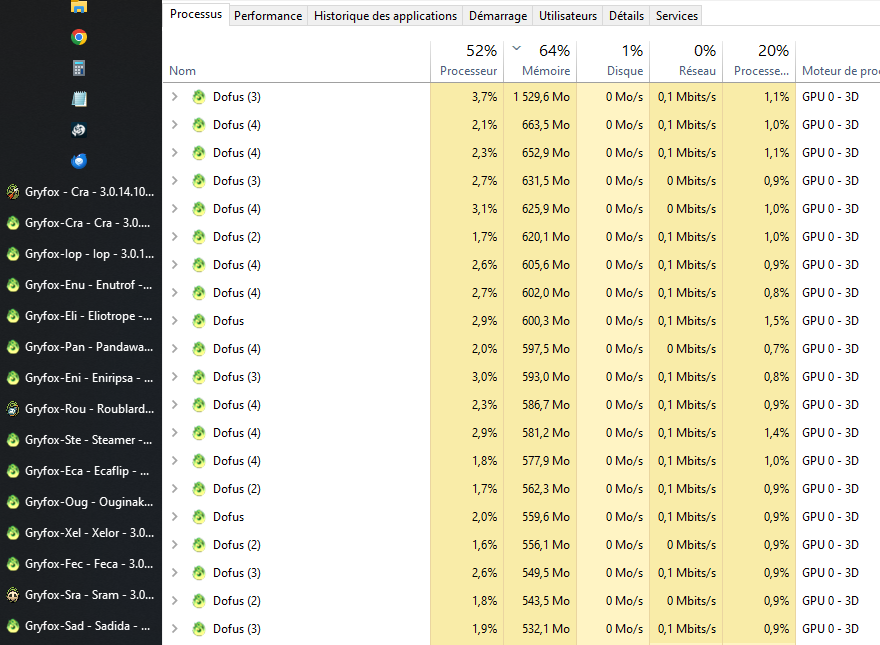This screenshot has height=645, width=880.
Task: Click the Dofus icon on the 549,5 Mo row
Action: 199,573
